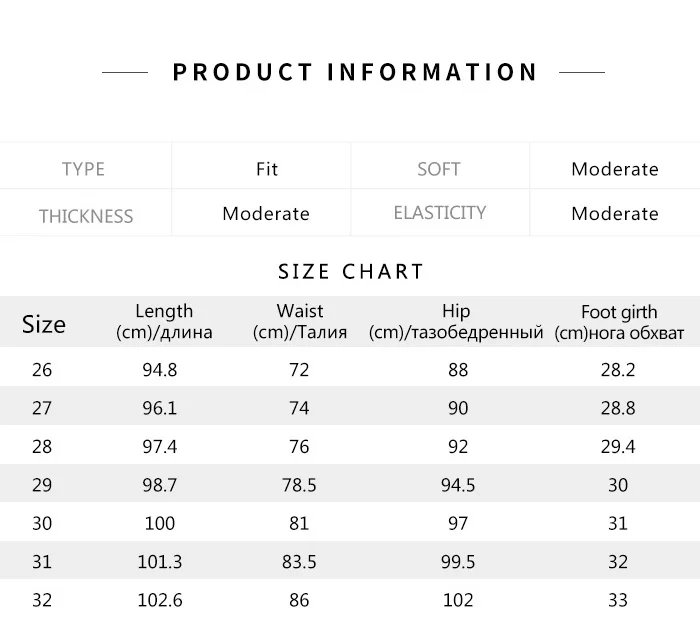This screenshot has height=618, width=700.
Task: Click length value 102.6
Action: [x=160, y=600]
